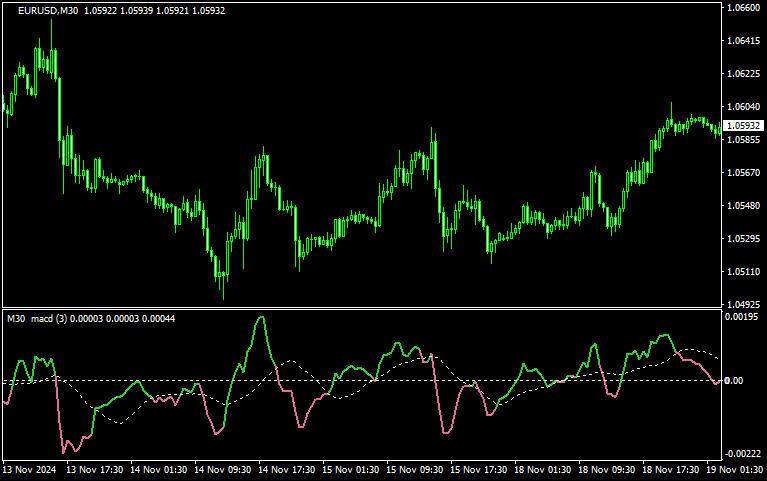This screenshot has width=767, height=481.
Task: Click the -0.00222 MACD scale label
Action: click(x=743, y=453)
